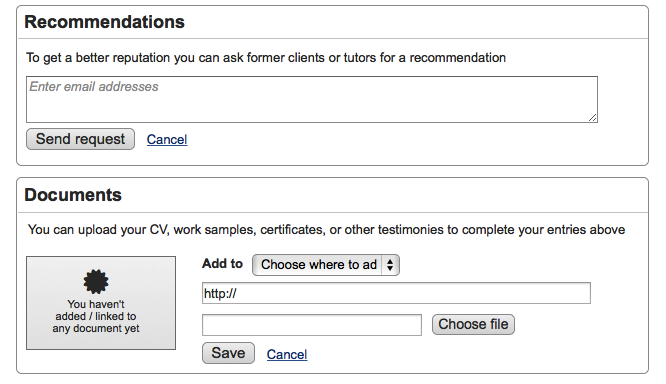The image size is (666, 384).
Task: Click the 'You haven't added' placeholder text
Action: [x=96, y=316]
